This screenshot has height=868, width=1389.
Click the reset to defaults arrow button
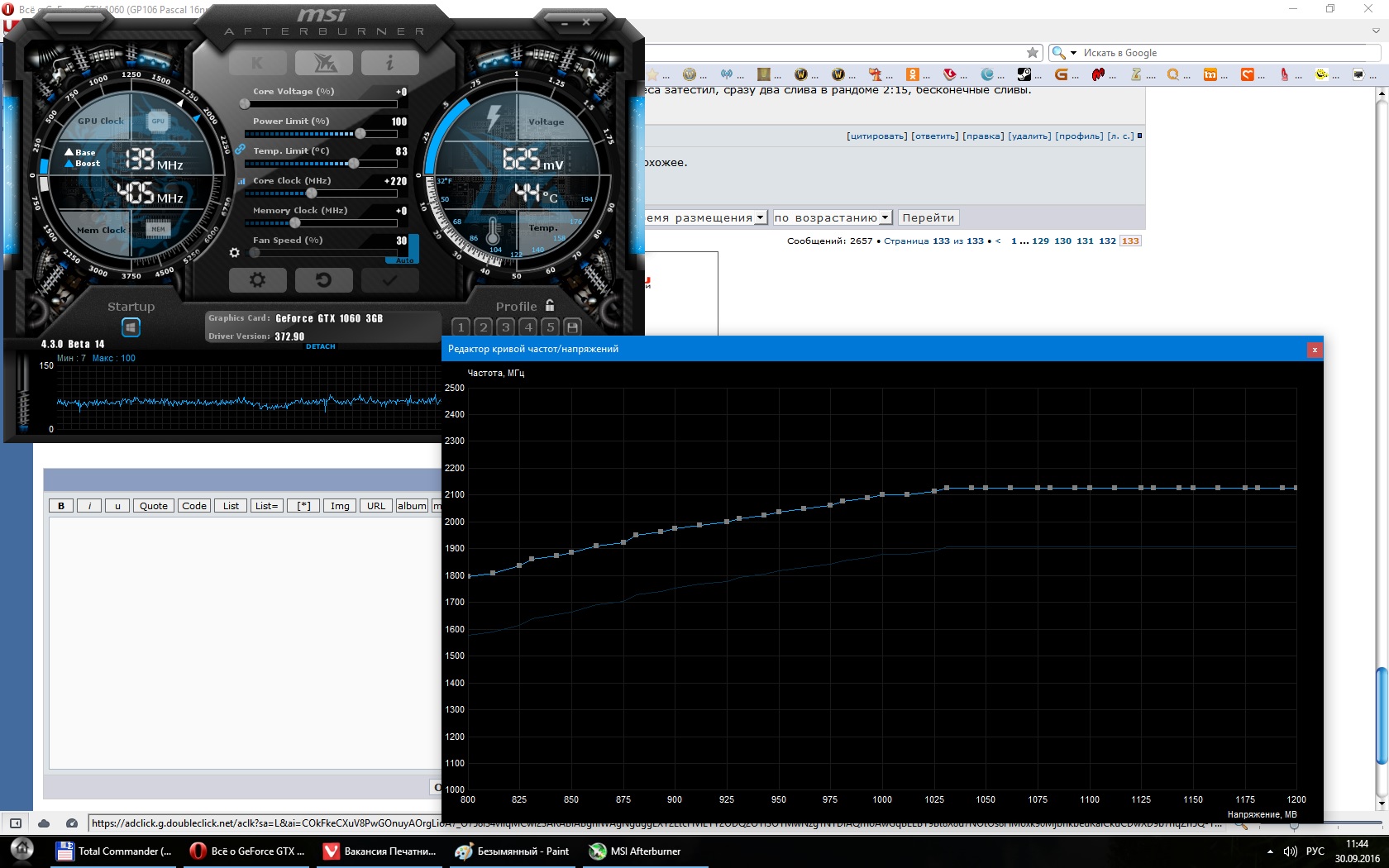(323, 280)
